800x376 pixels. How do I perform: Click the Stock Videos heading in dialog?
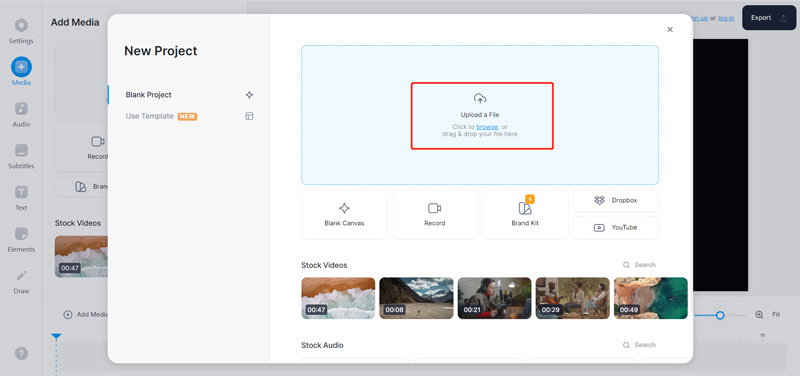pos(324,265)
